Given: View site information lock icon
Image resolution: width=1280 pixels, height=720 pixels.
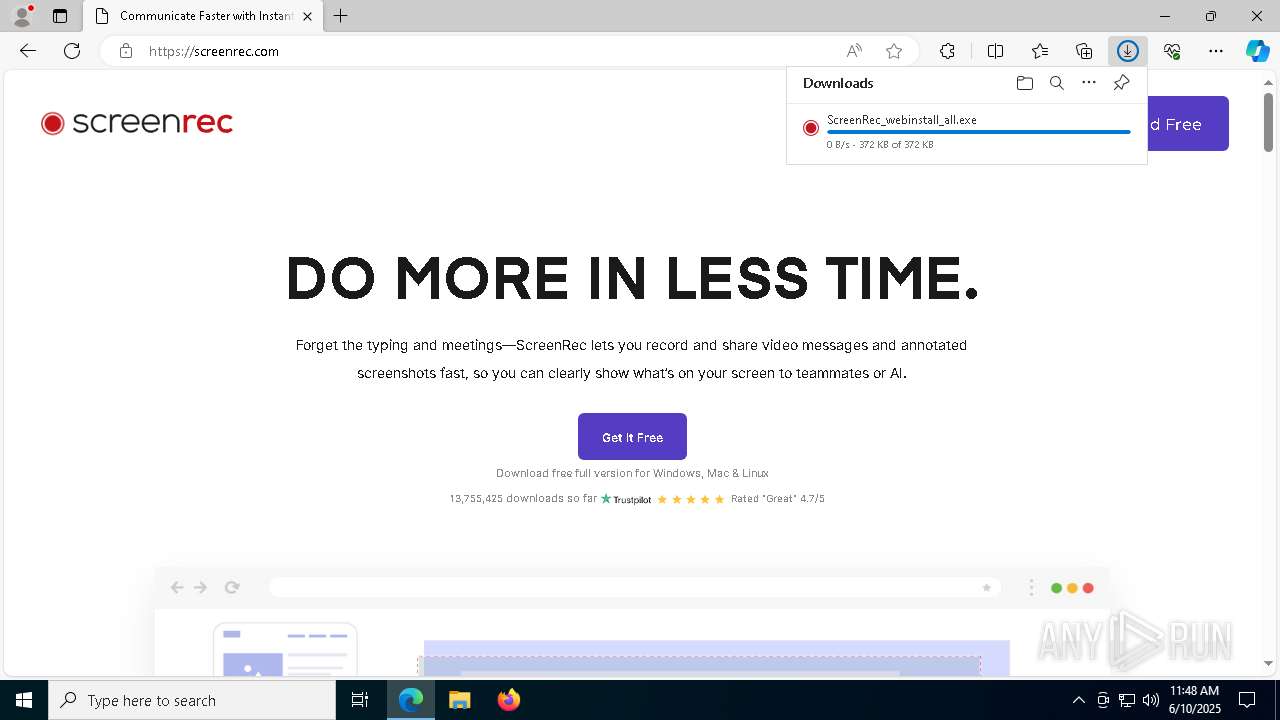Looking at the screenshot, I should pyautogui.click(x=125, y=51).
